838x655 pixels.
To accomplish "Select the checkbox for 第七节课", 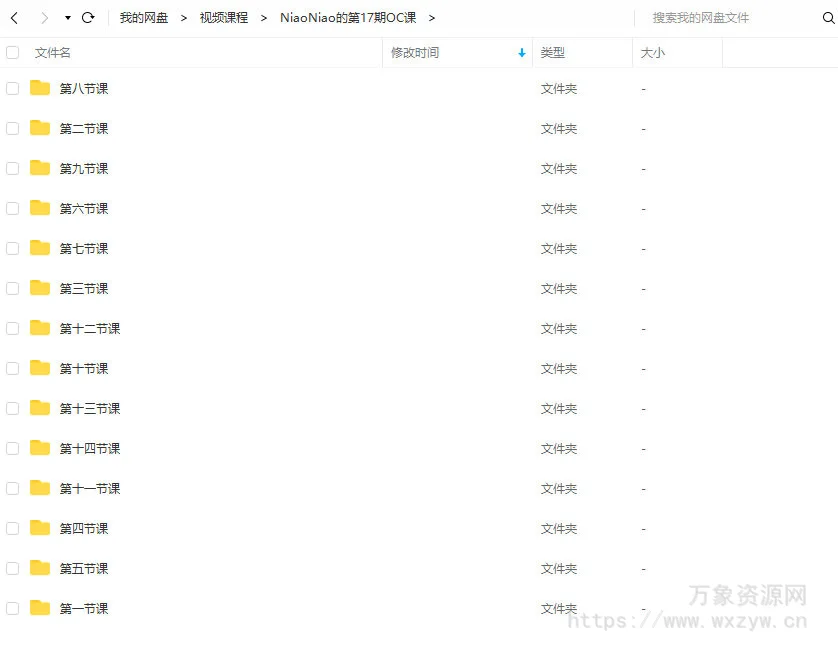I will [x=12, y=248].
